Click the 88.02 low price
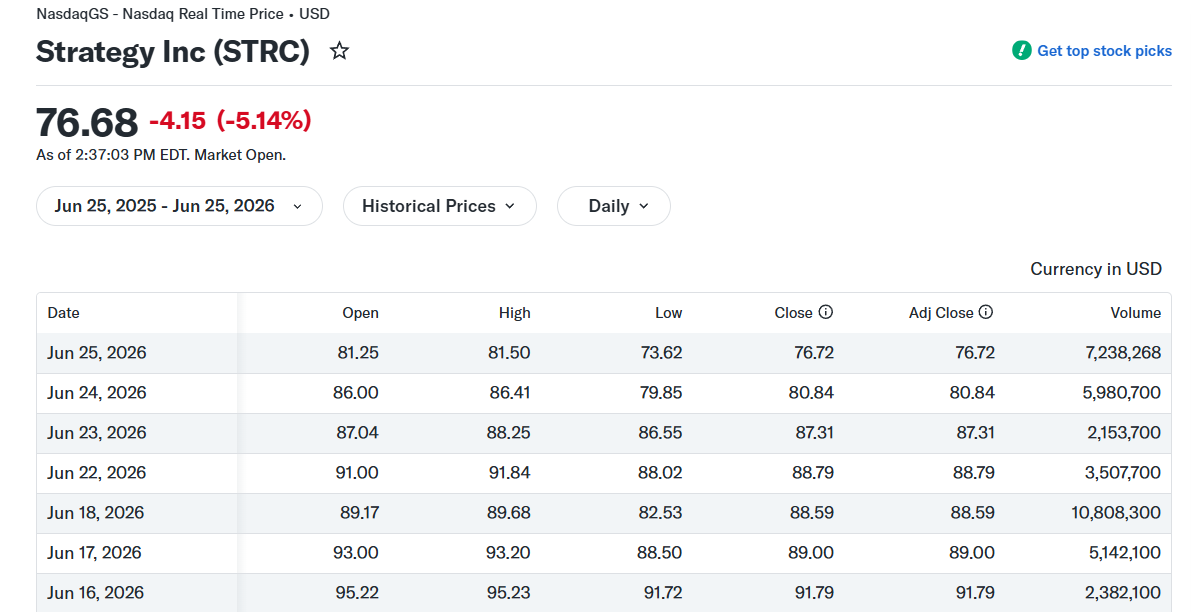This screenshot has height=612, width=1191. tap(660, 472)
